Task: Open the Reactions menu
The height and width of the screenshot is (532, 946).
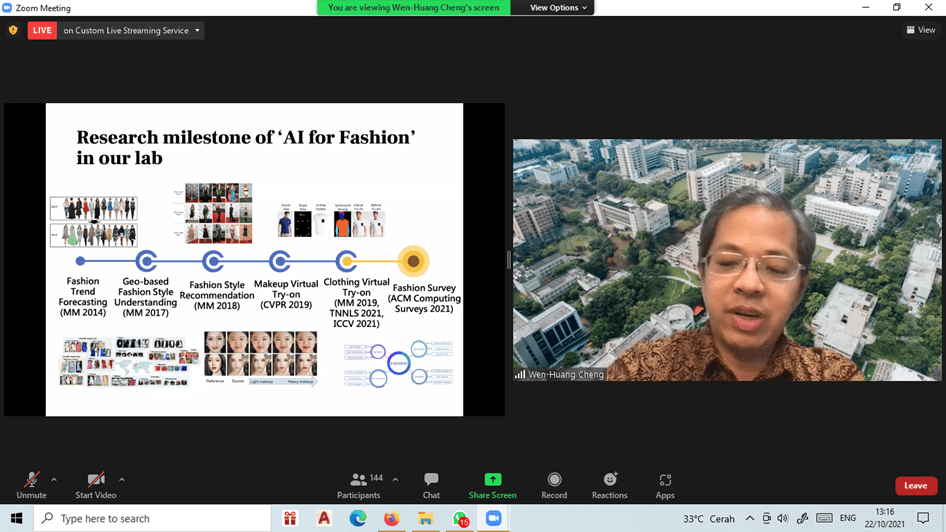Action: coord(609,485)
